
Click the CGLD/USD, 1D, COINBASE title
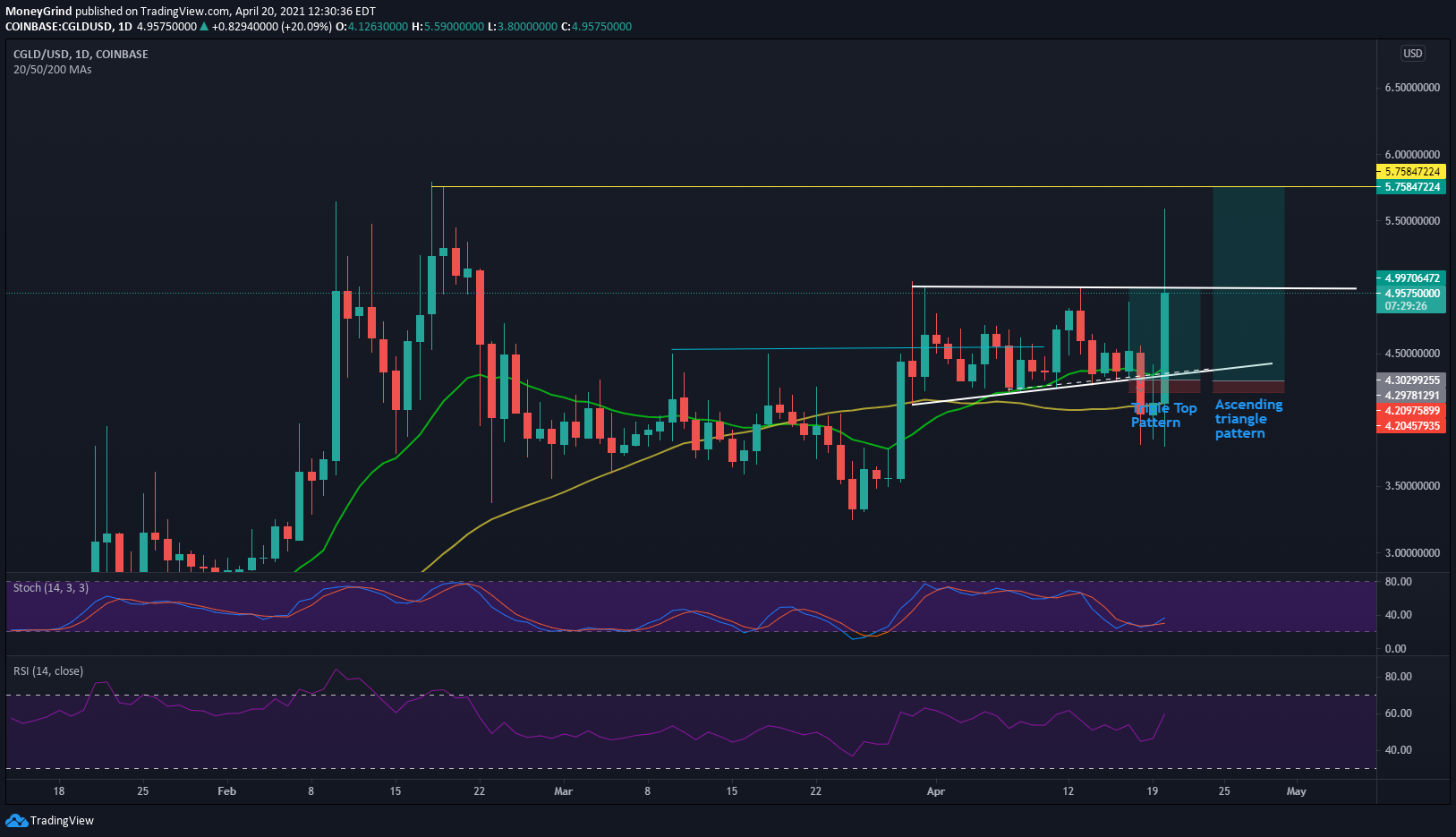pyautogui.click(x=81, y=55)
